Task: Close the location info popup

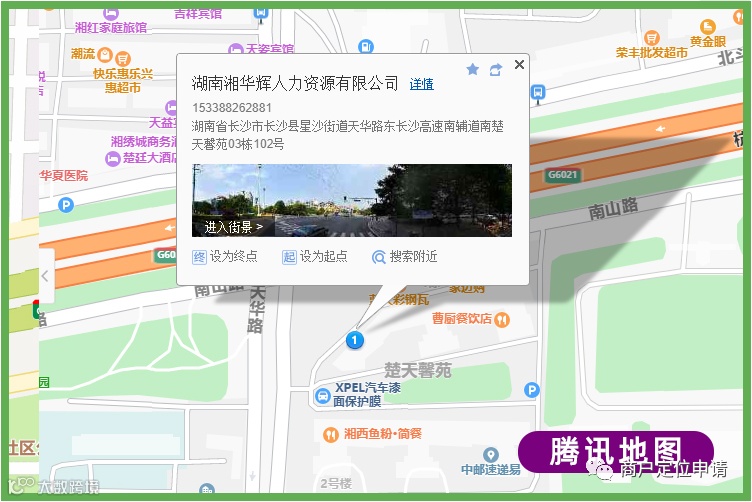Action: pyautogui.click(x=519, y=64)
